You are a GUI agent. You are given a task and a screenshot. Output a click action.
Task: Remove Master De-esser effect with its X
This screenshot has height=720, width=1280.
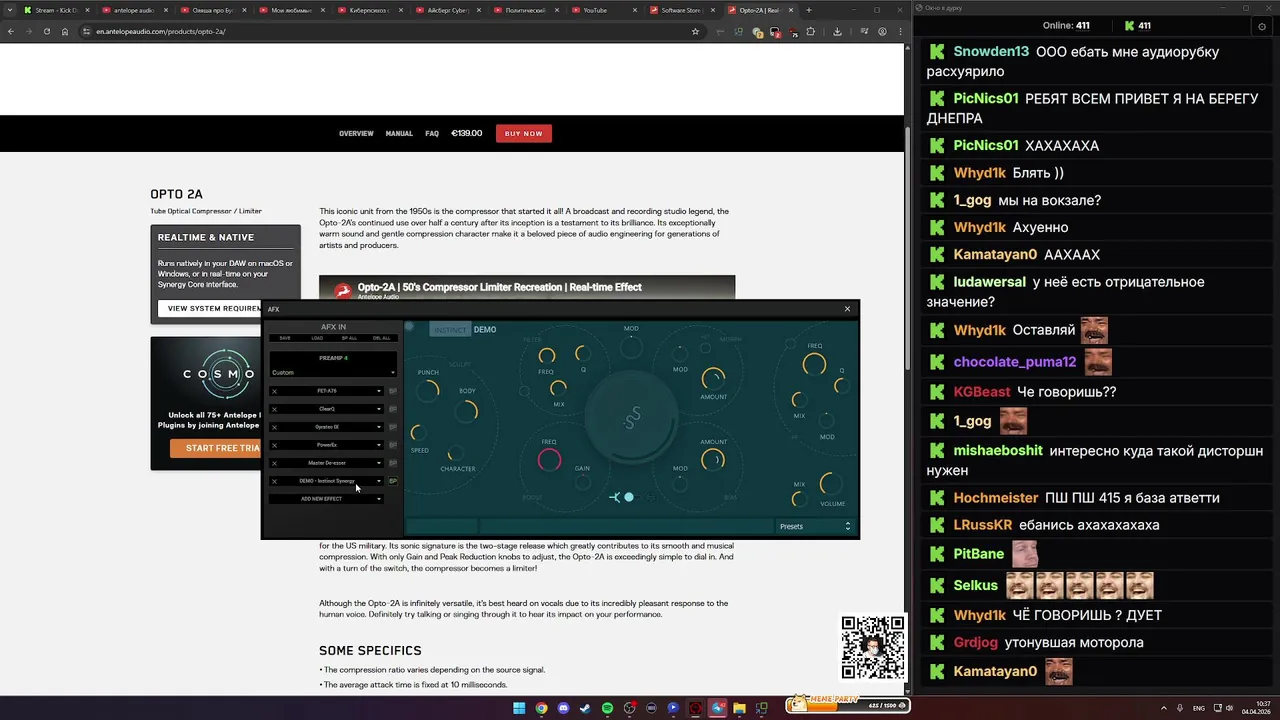coord(275,463)
